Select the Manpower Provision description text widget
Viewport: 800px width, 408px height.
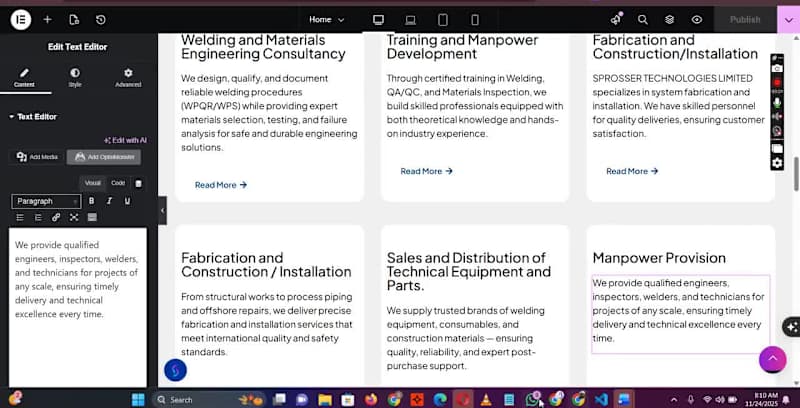click(x=681, y=314)
